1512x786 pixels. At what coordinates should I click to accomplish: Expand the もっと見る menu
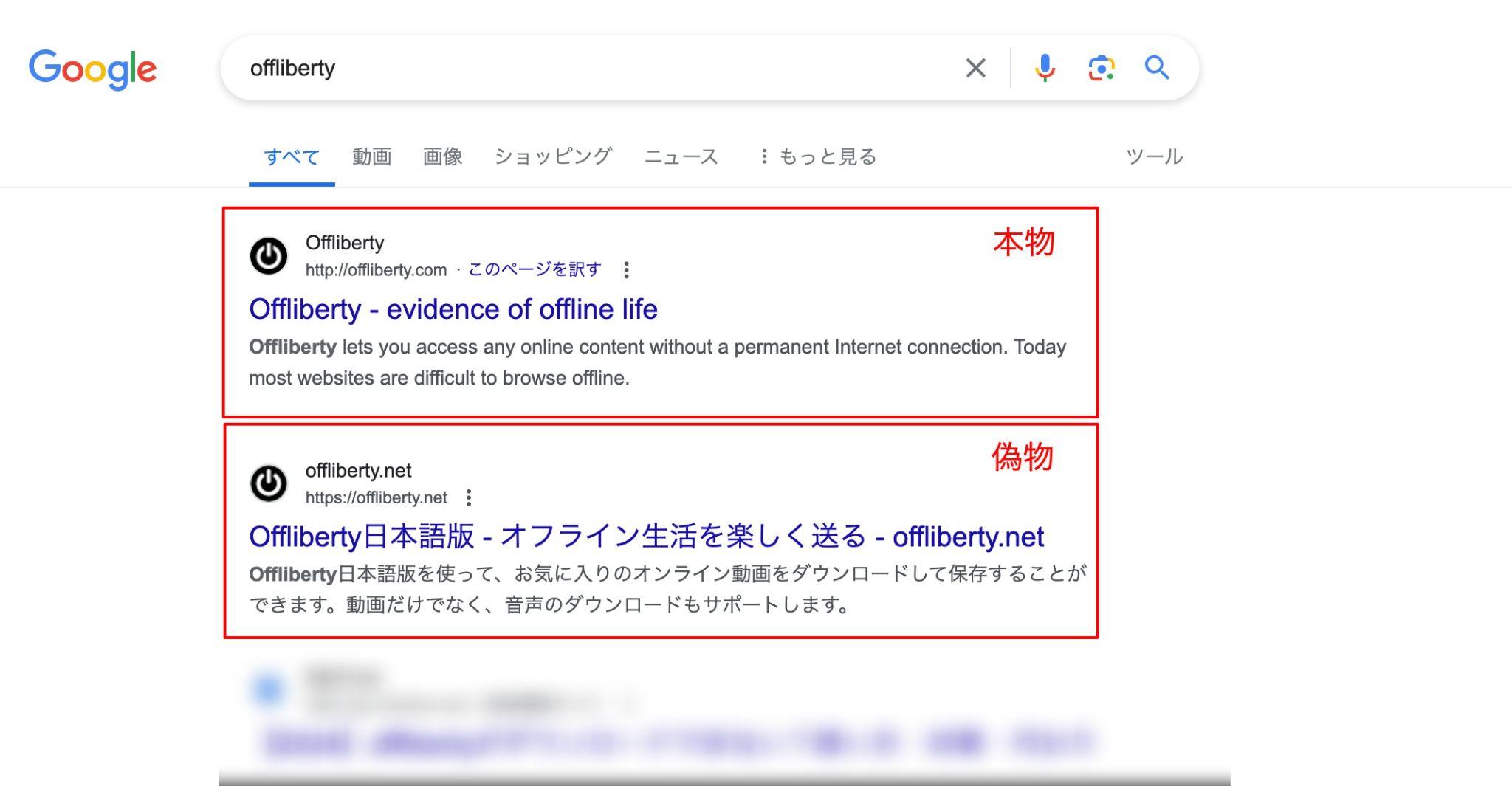click(817, 156)
